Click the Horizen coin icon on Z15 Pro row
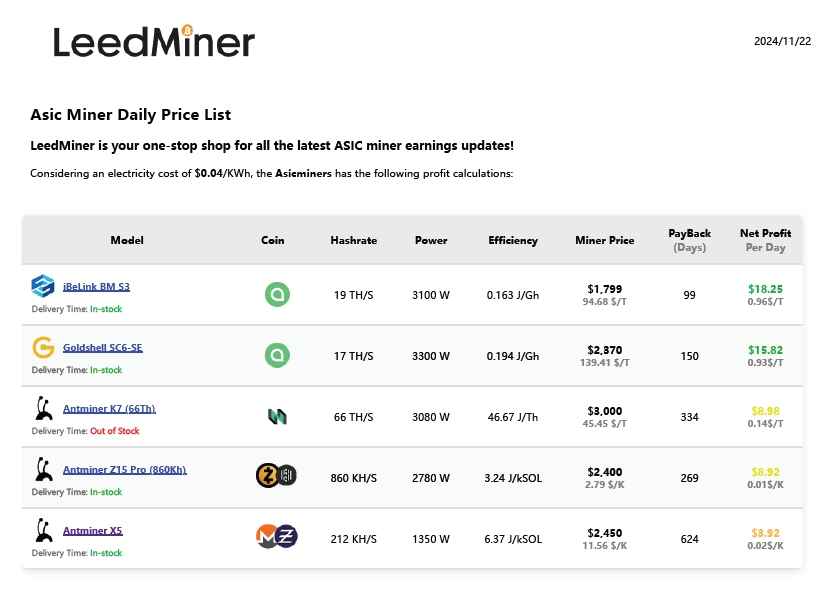Viewport: 834px width, 589px height. 289,477
